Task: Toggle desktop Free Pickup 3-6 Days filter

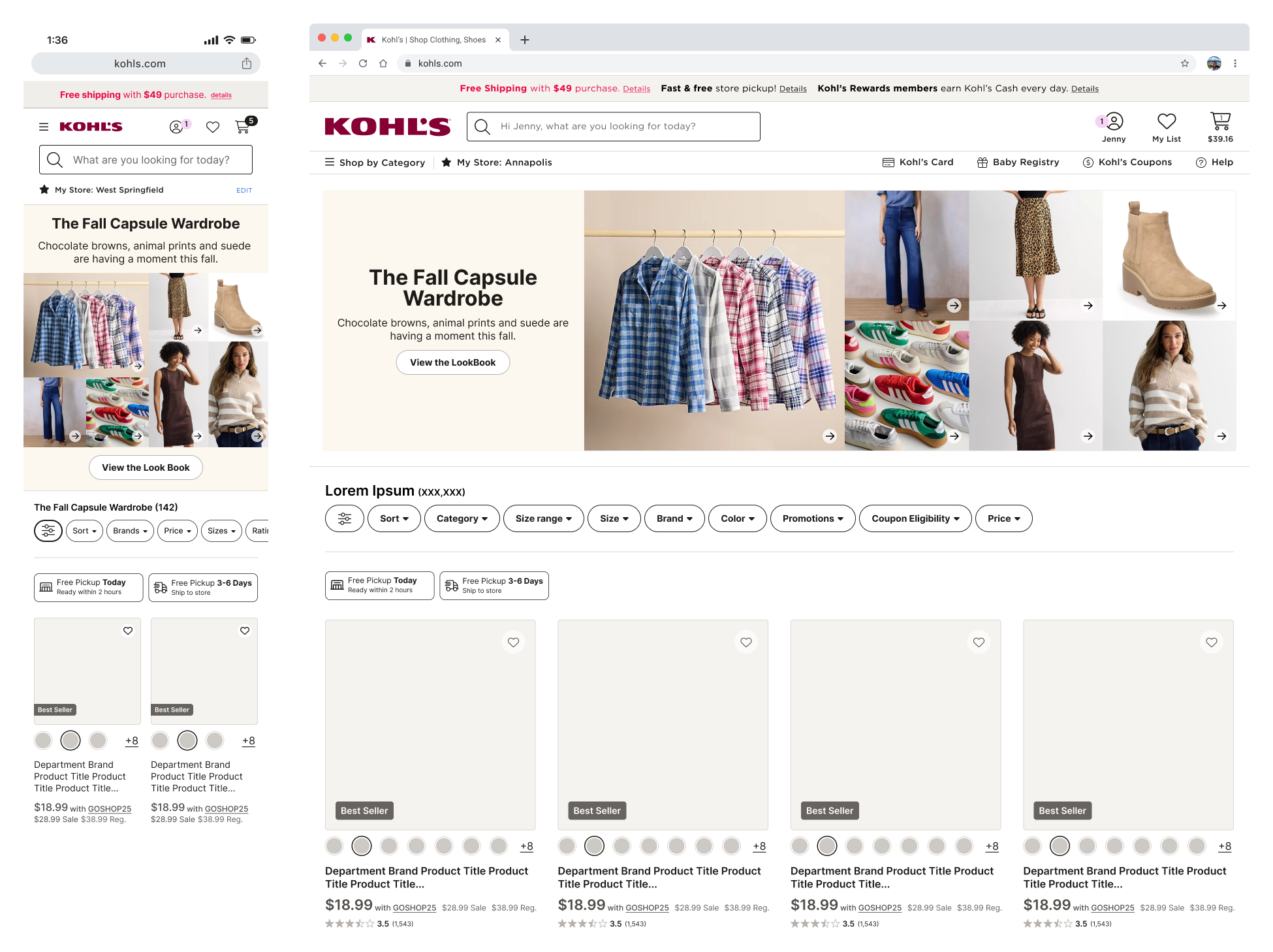Action: tap(494, 585)
